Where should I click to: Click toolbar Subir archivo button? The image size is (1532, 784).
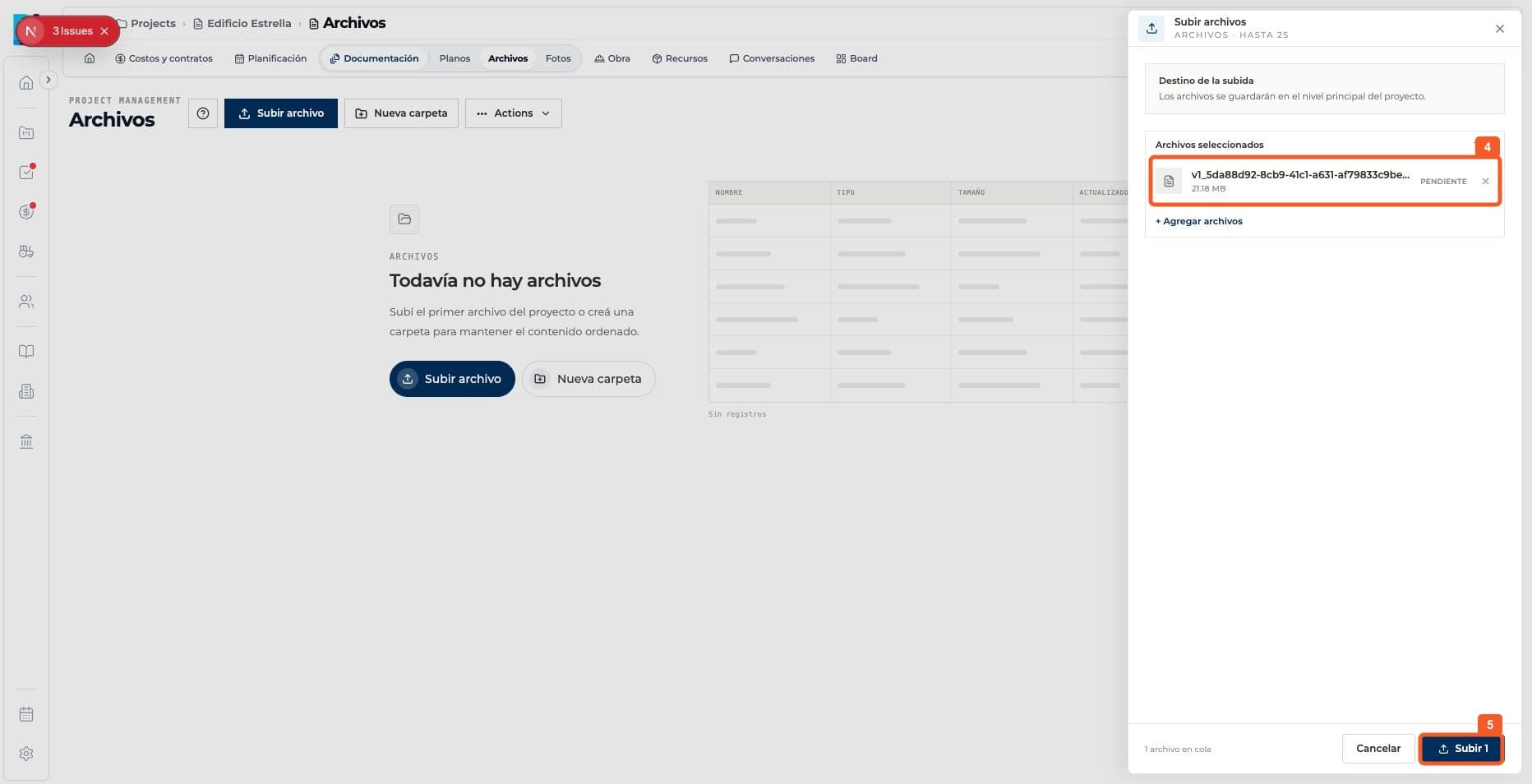coord(281,113)
